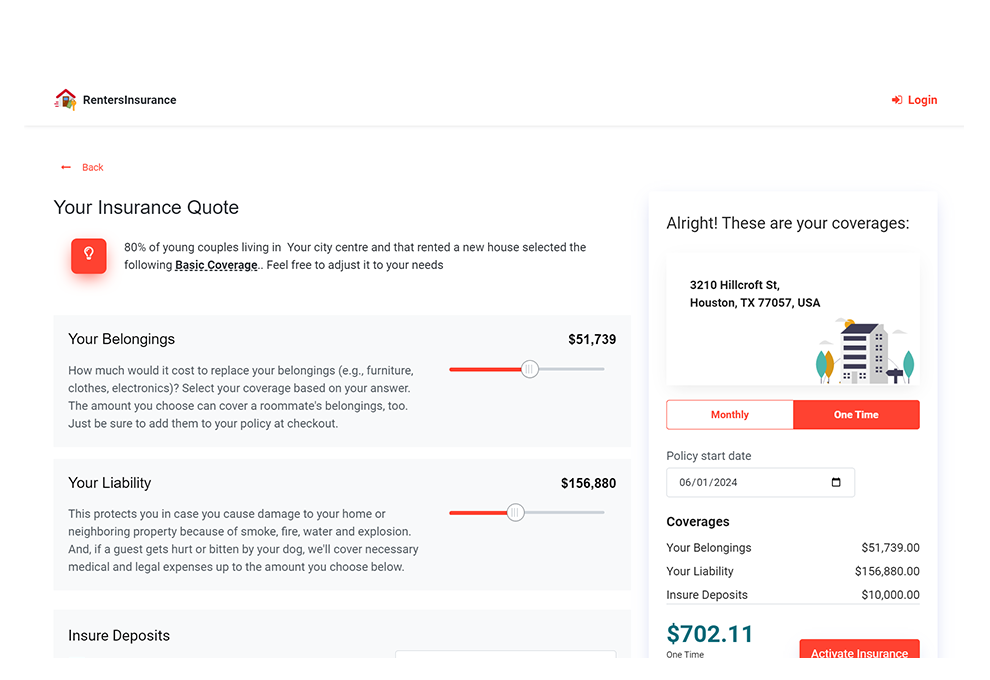Click the RentersInsurance brand name
The image size is (990, 680).
coord(129,100)
